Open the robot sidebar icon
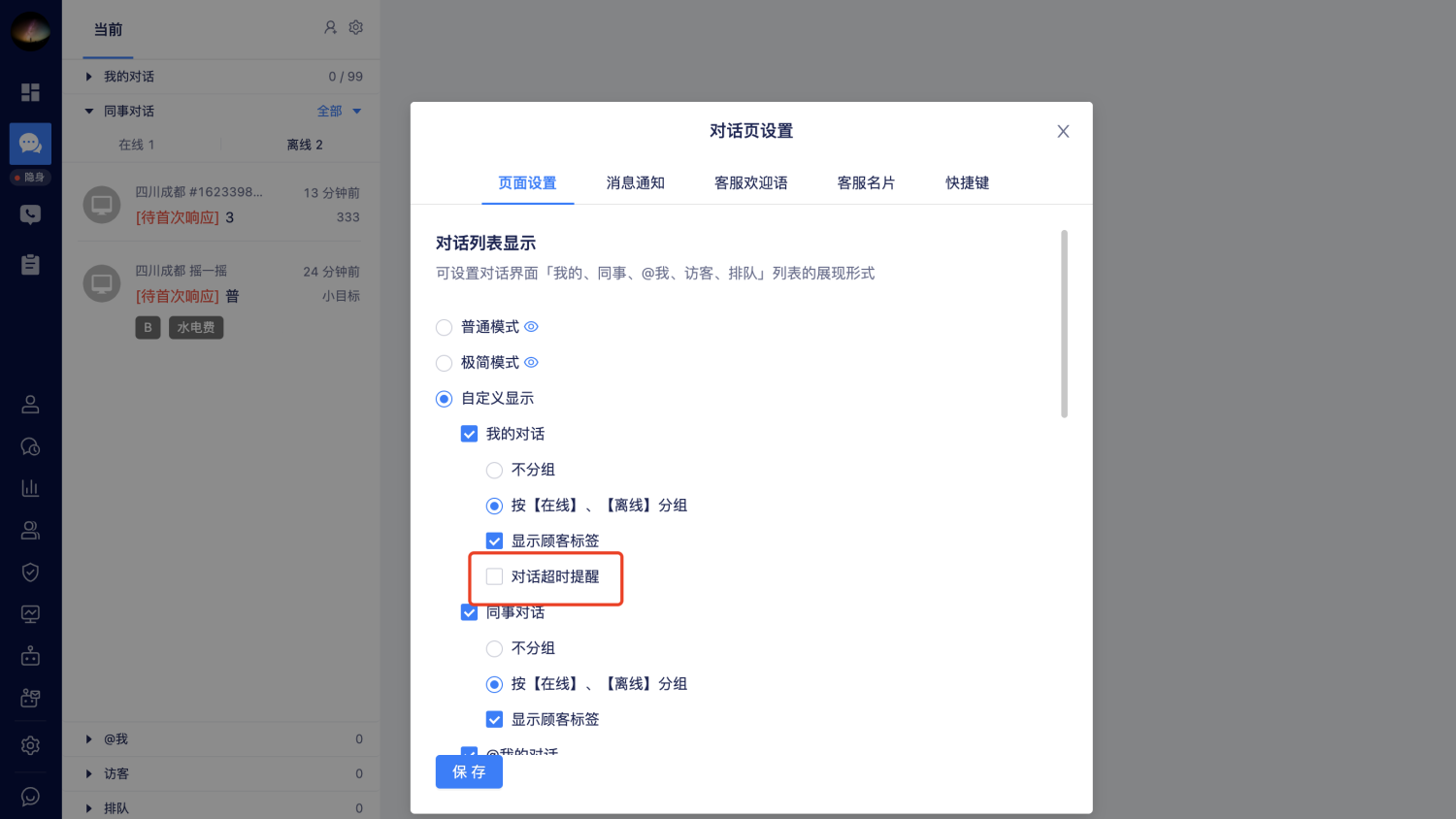The height and width of the screenshot is (819, 1456). (30, 656)
